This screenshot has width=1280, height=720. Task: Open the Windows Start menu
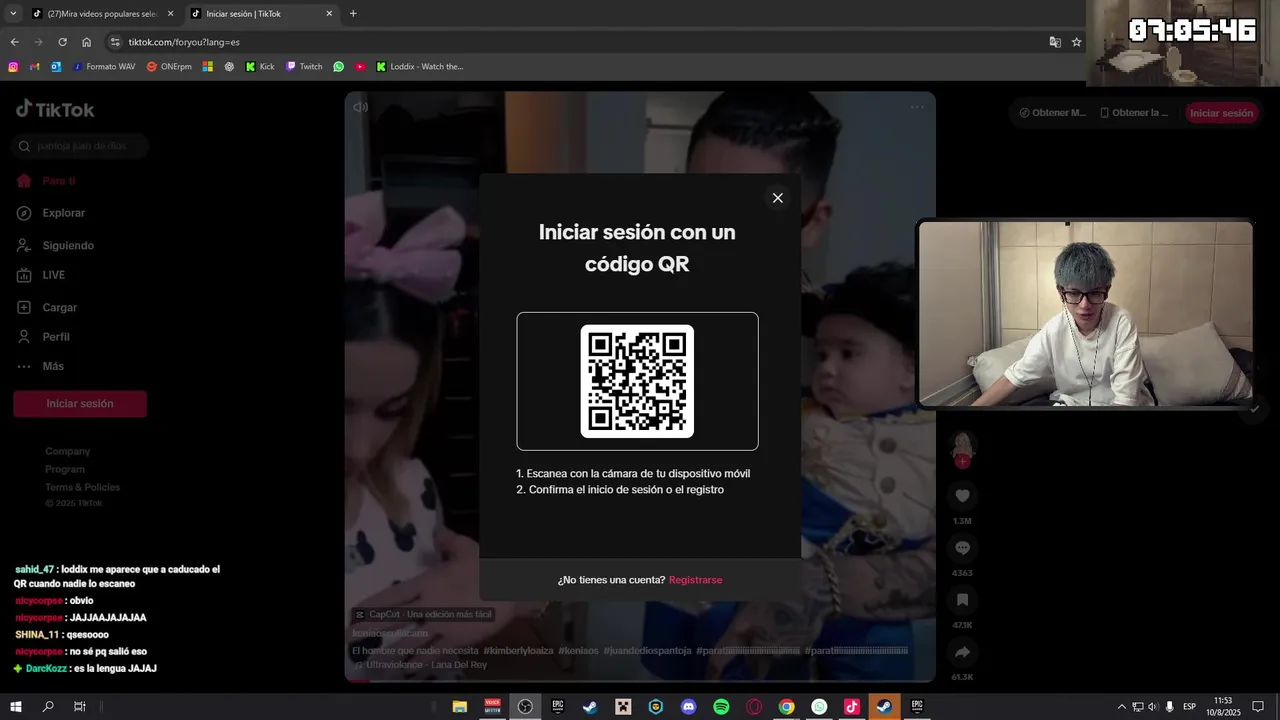pos(16,706)
